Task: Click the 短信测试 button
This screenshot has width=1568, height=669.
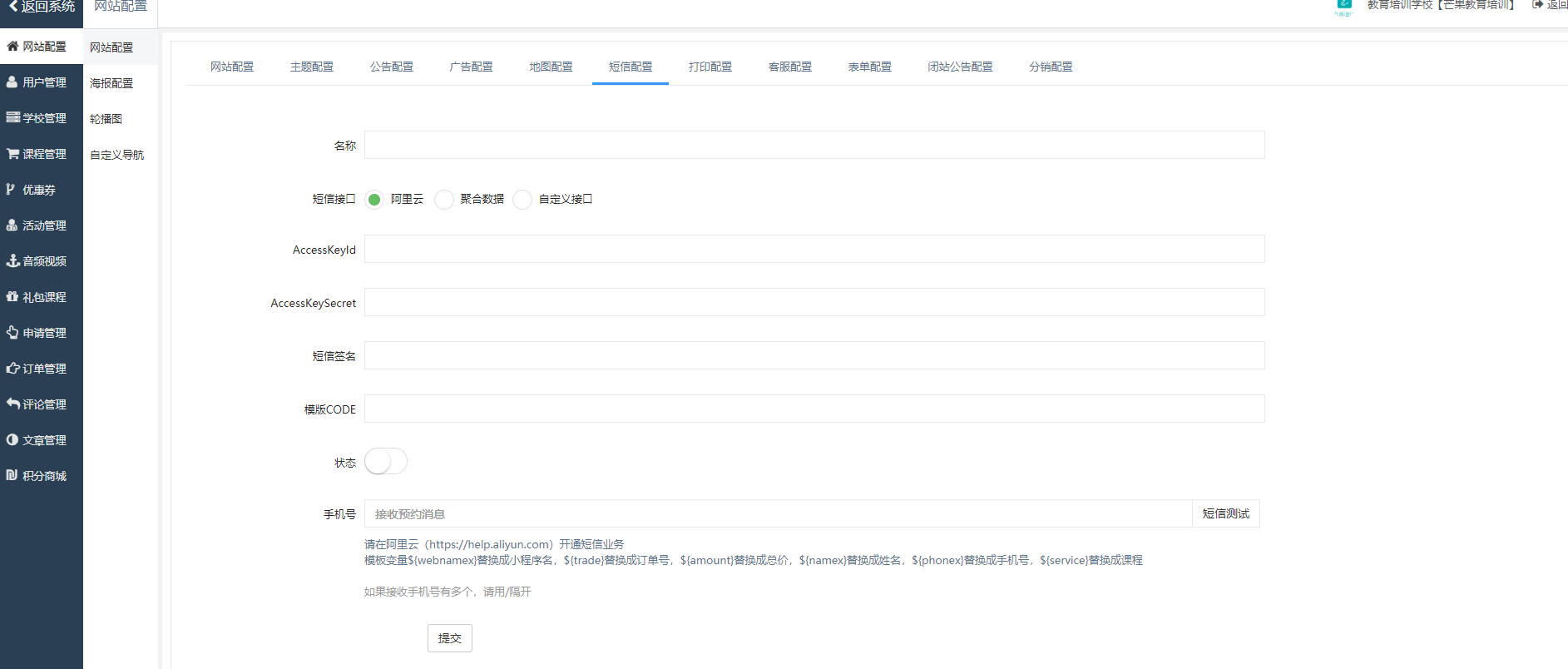Action: (1226, 513)
